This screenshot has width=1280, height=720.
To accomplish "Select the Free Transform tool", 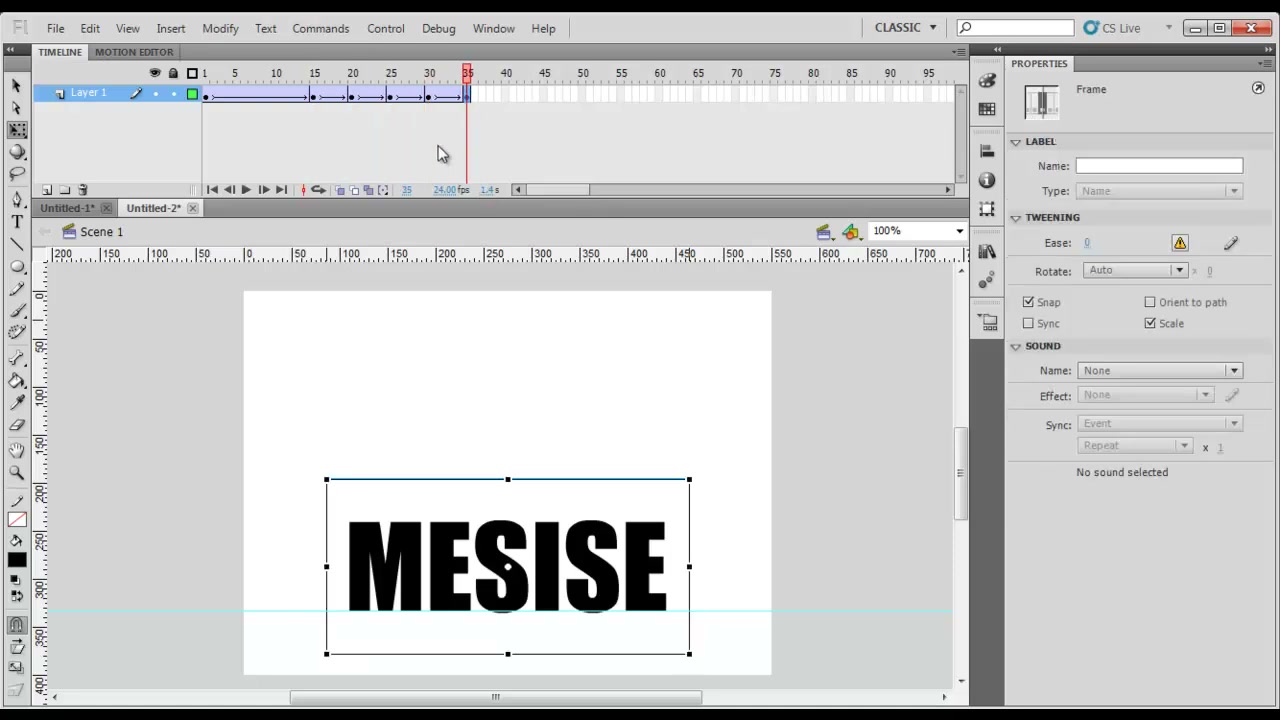I will click(x=17, y=130).
